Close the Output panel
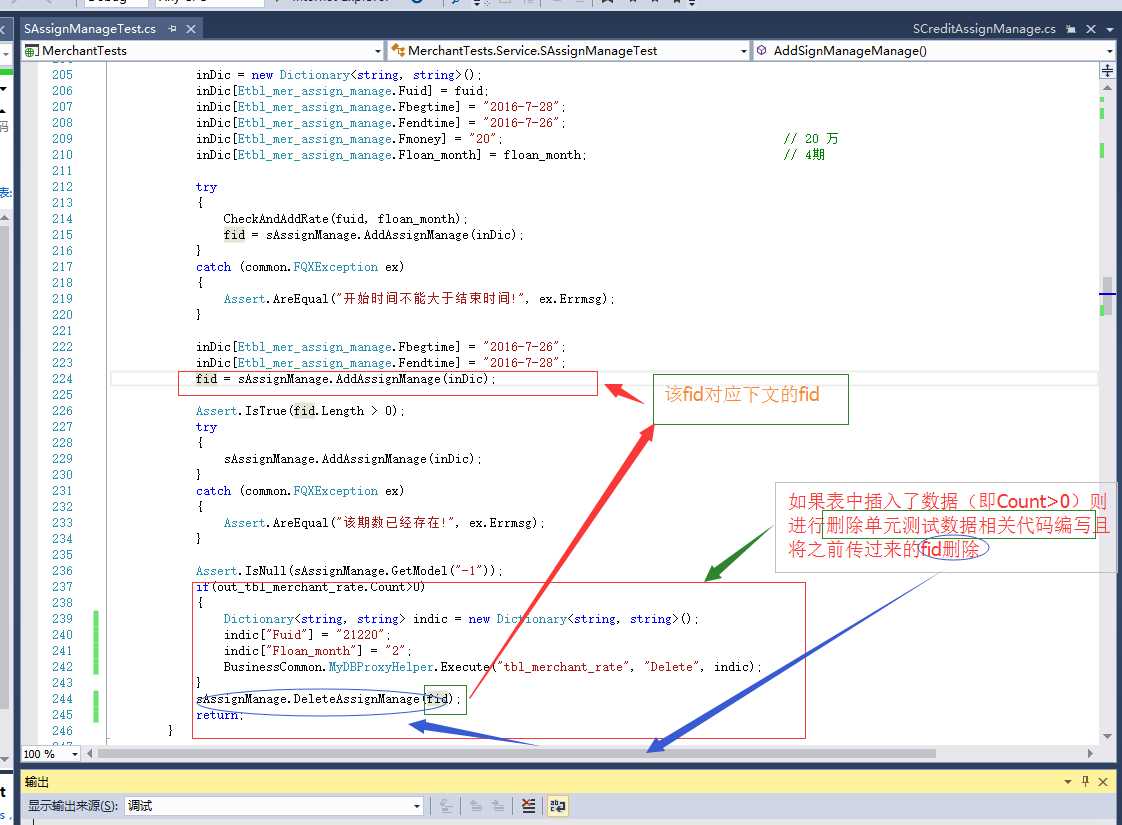The image size is (1122, 825). point(1103,782)
